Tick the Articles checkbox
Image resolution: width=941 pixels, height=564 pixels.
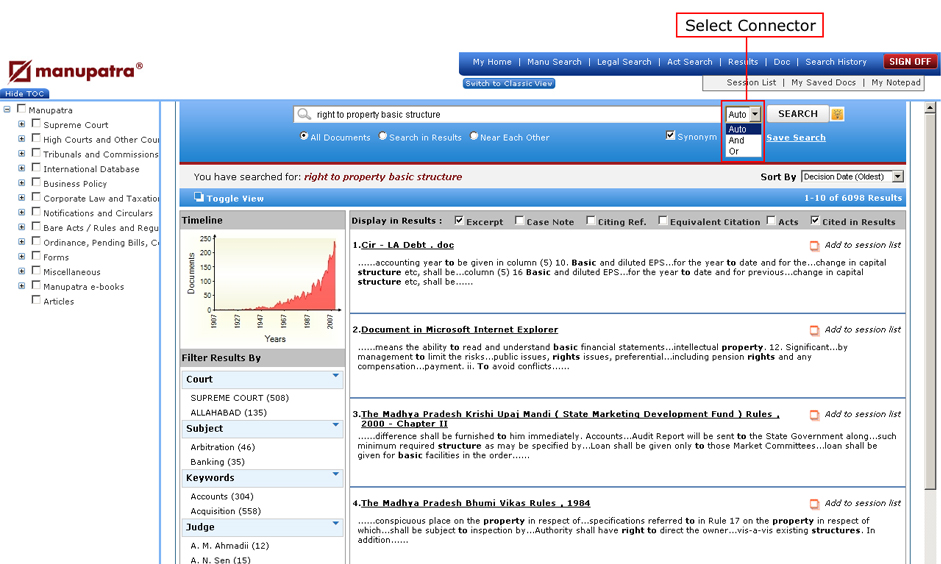[36, 299]
